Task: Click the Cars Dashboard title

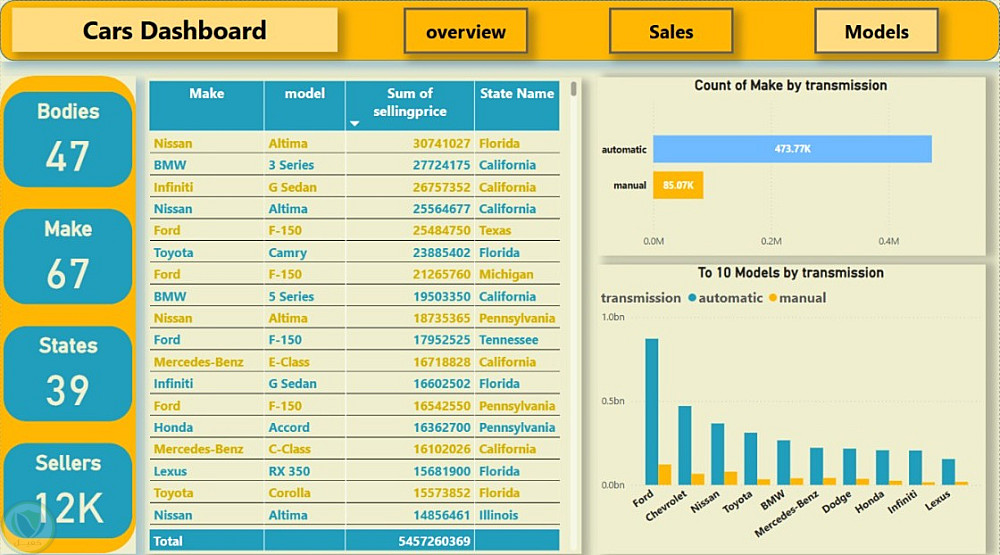Action: click(175, 30)
